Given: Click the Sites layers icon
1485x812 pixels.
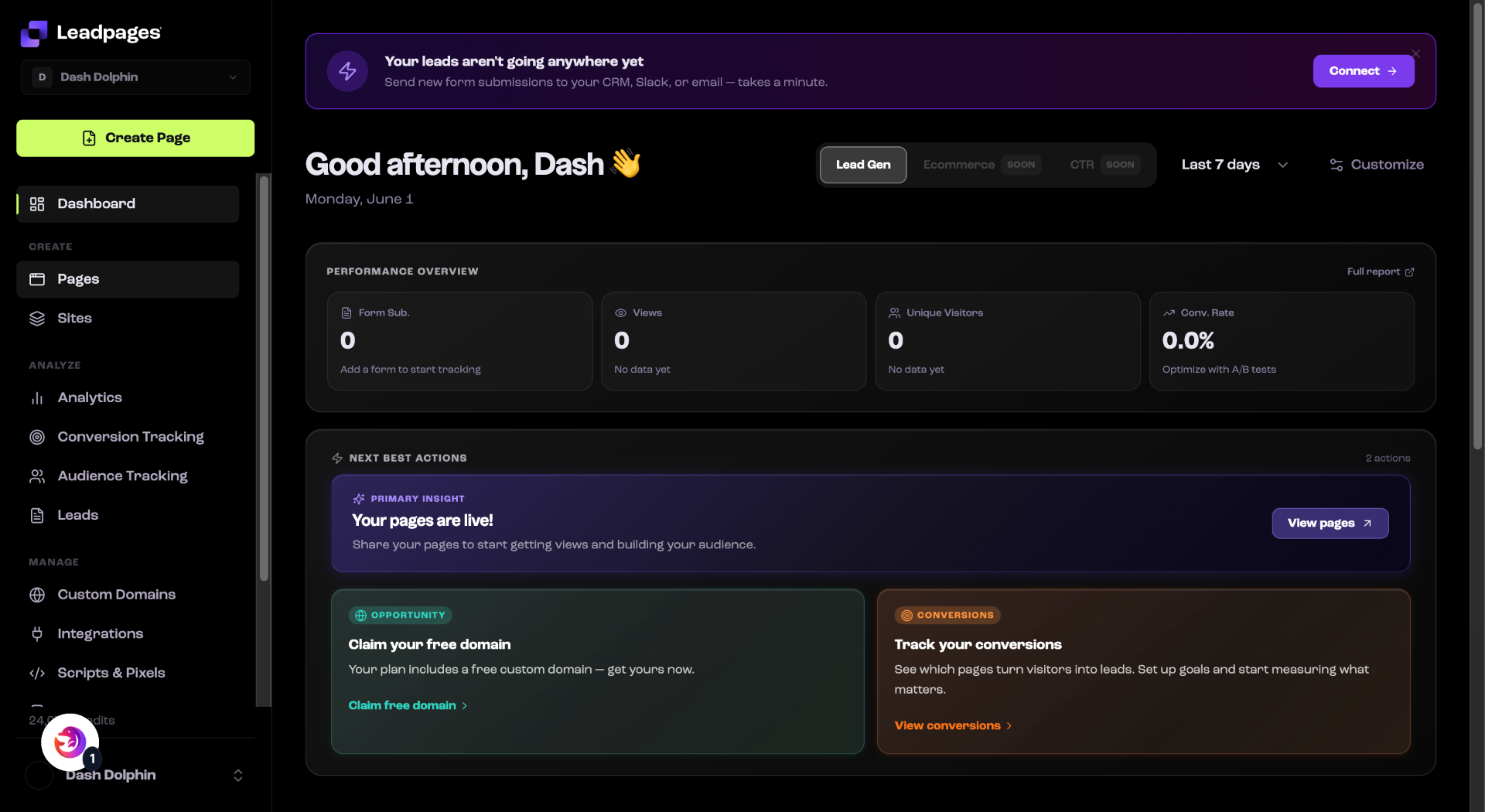Looking at the screenshot, I should point(37,319).
